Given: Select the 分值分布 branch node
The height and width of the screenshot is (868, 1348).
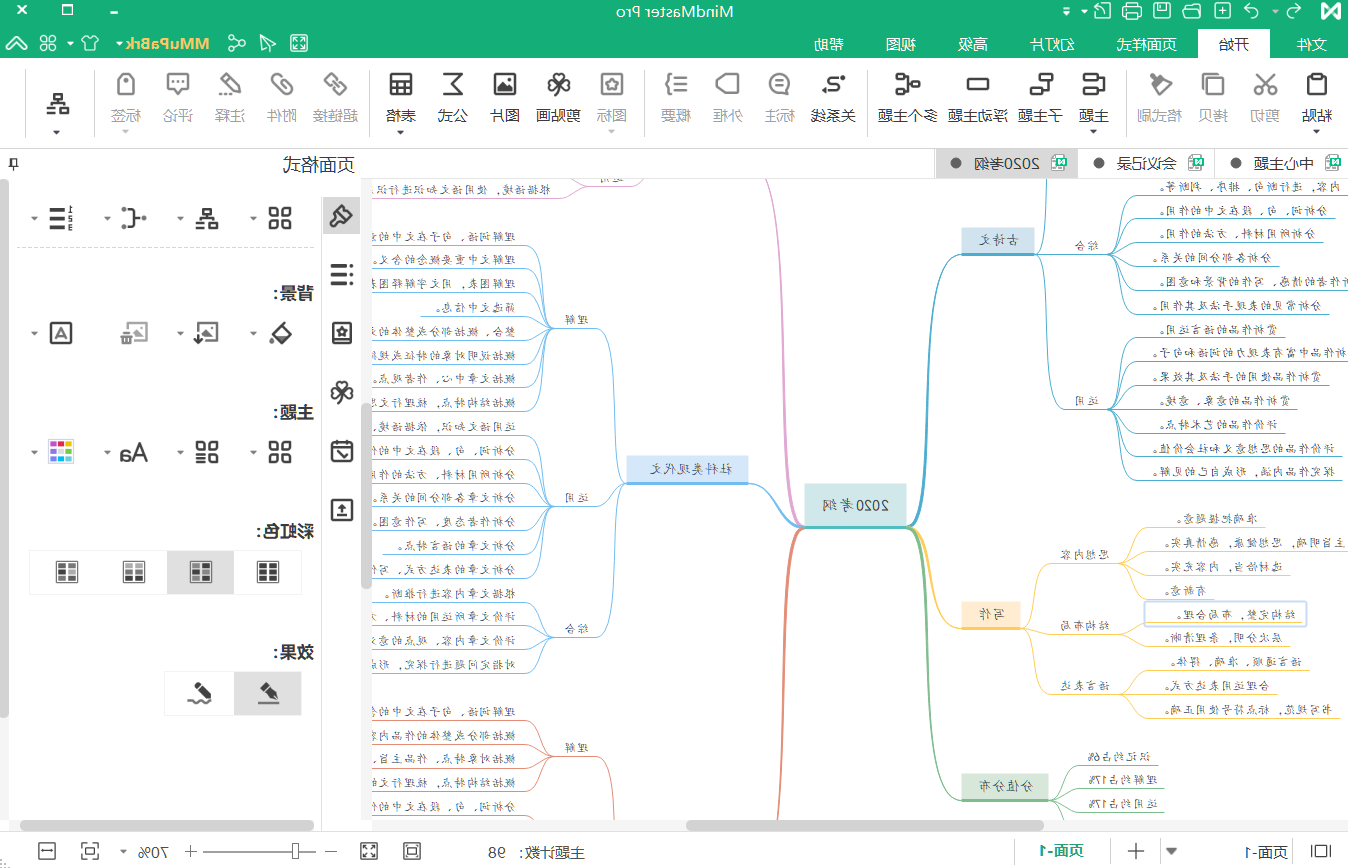Looking at the screenshot, I should tap(1004, 786).
